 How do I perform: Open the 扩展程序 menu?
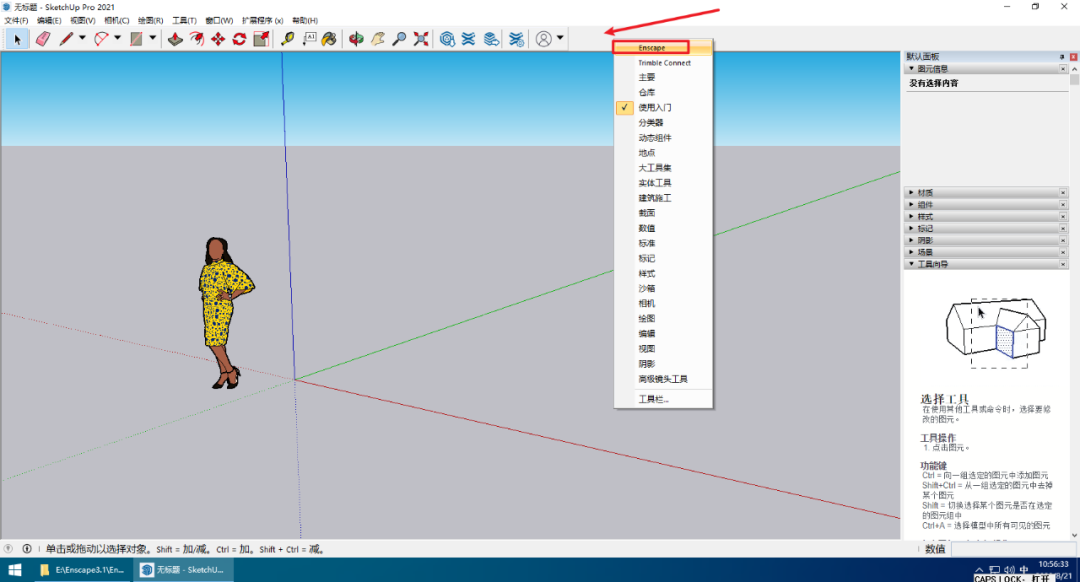262,20
